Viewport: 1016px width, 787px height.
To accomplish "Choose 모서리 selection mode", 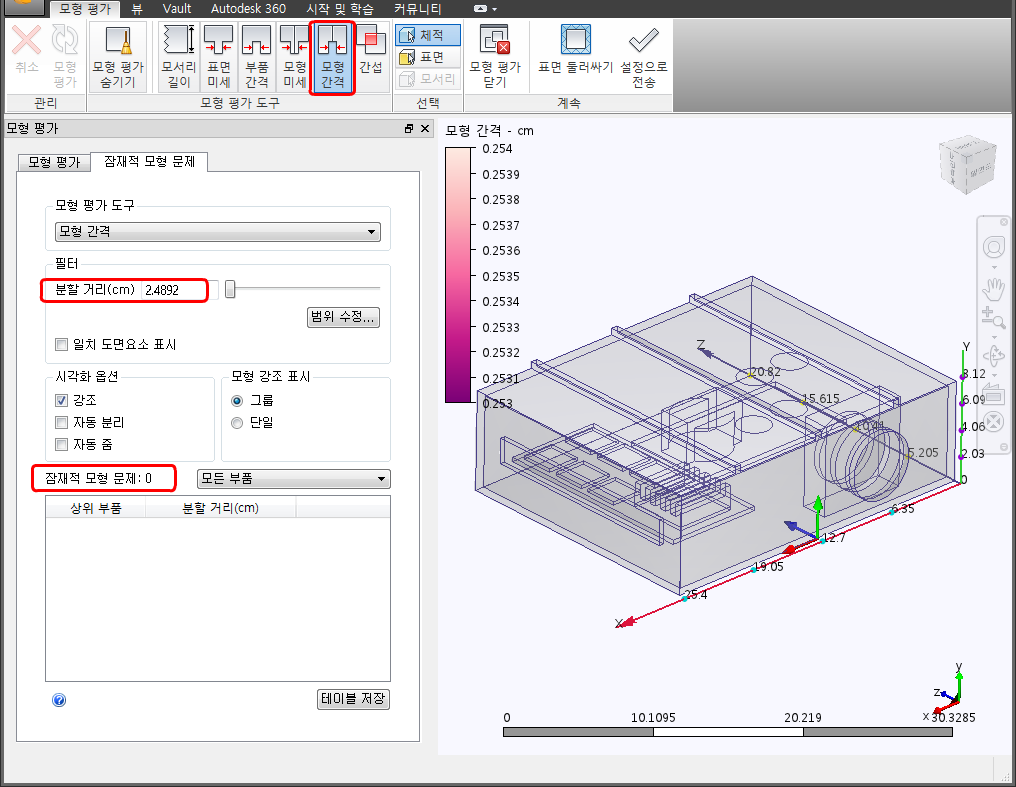I will point(428,79).
